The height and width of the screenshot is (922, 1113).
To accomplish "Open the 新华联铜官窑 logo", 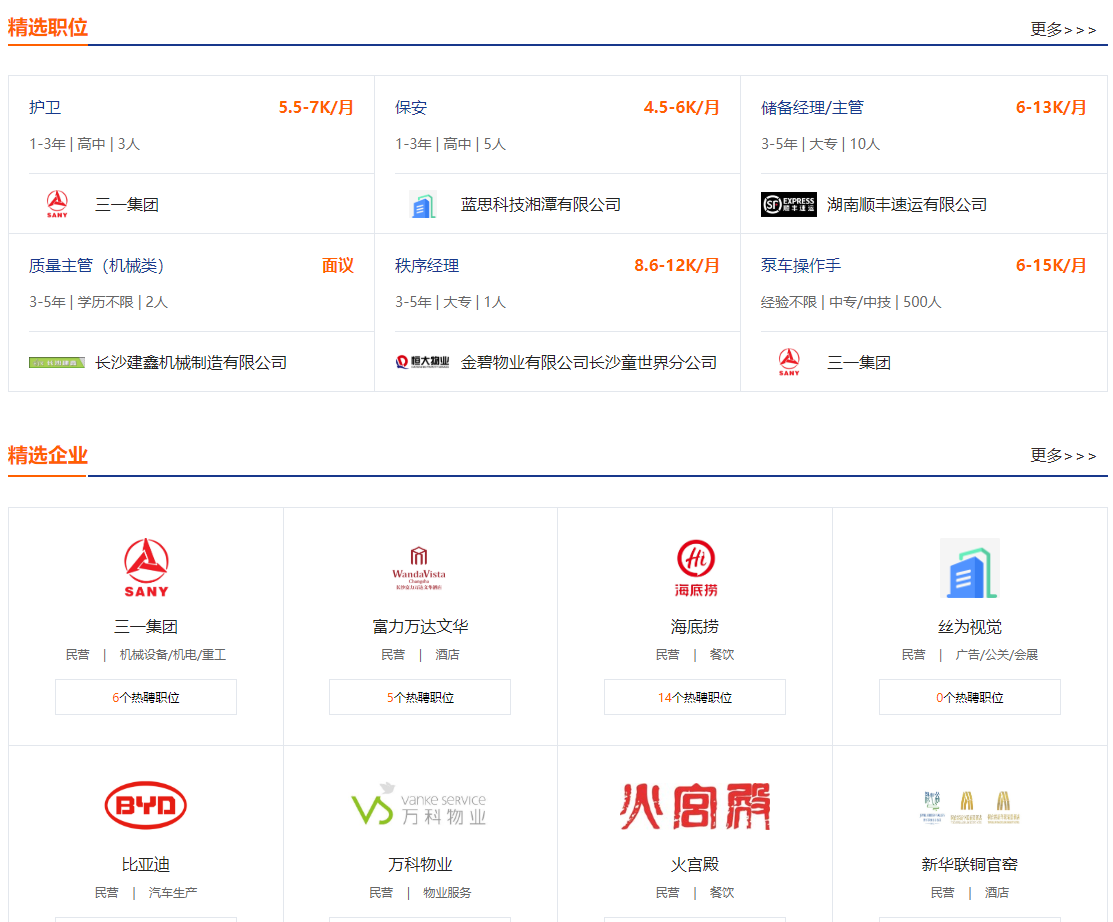I will 970,808.
